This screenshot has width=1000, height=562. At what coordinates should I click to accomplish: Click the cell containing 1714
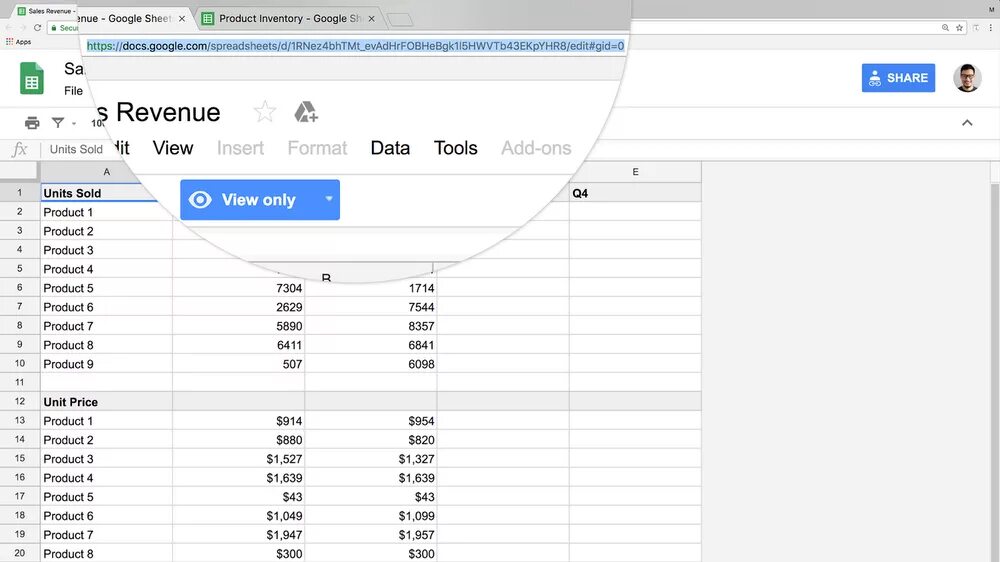[371, 288]
